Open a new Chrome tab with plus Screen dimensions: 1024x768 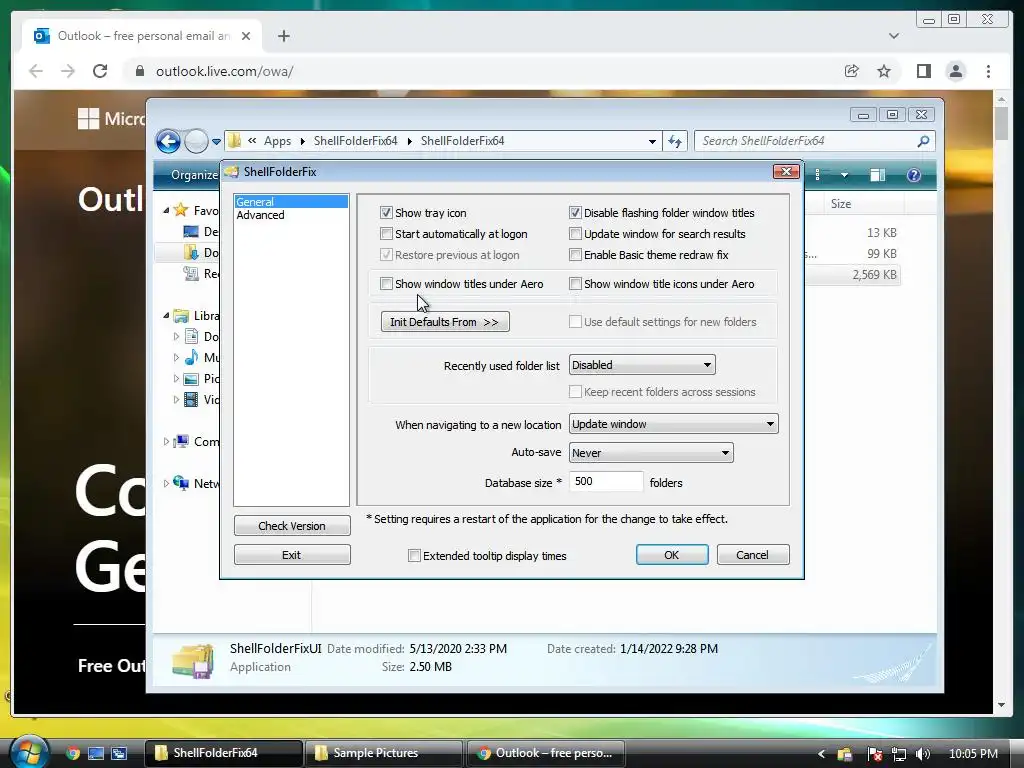pos(283,36)
